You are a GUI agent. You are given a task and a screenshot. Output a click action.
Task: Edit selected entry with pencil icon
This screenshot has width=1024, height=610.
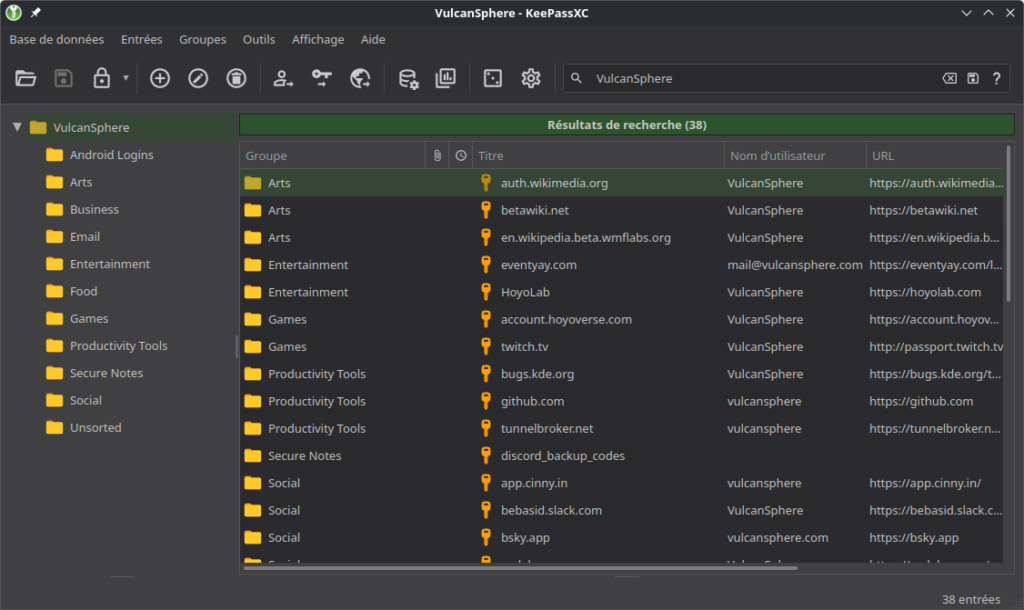(198, 78)
